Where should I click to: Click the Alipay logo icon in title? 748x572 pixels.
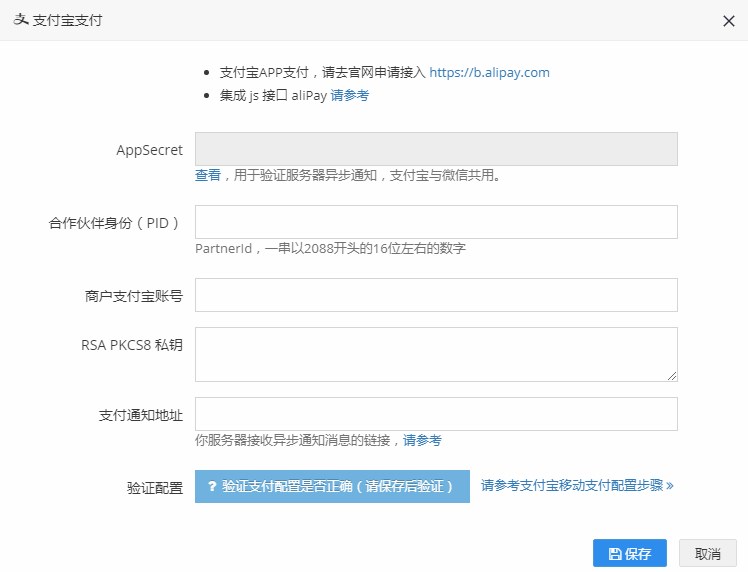click(x=21, y=20)
